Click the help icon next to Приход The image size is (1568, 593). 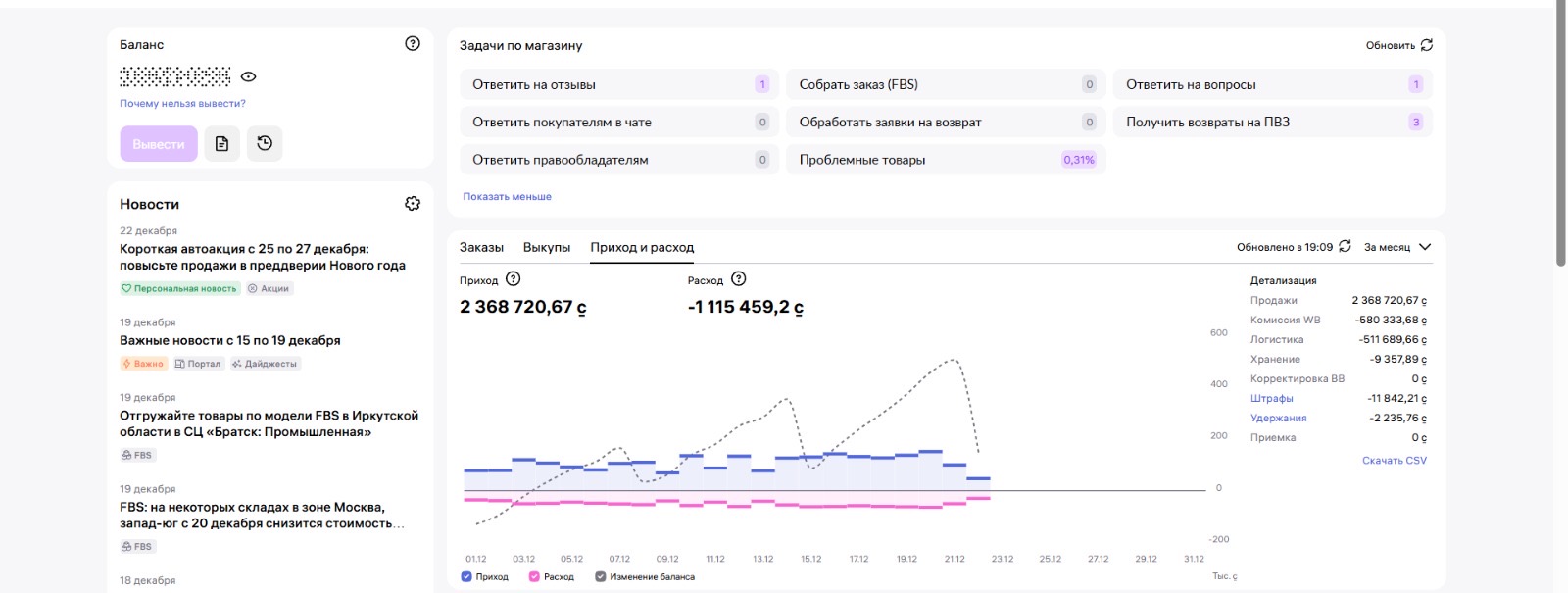pyautogui.click(x=513, y=279)
